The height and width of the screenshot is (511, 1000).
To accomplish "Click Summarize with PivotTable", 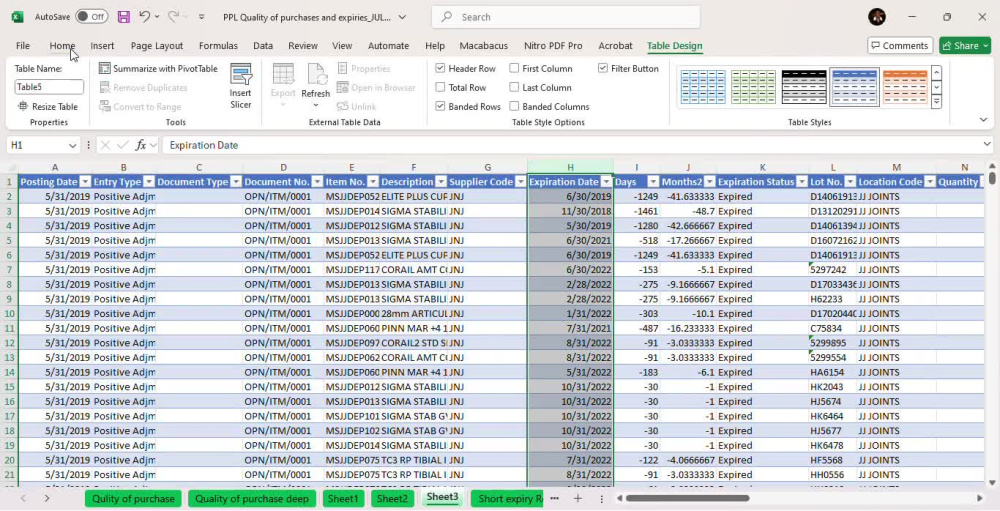I will coord(158,68).
